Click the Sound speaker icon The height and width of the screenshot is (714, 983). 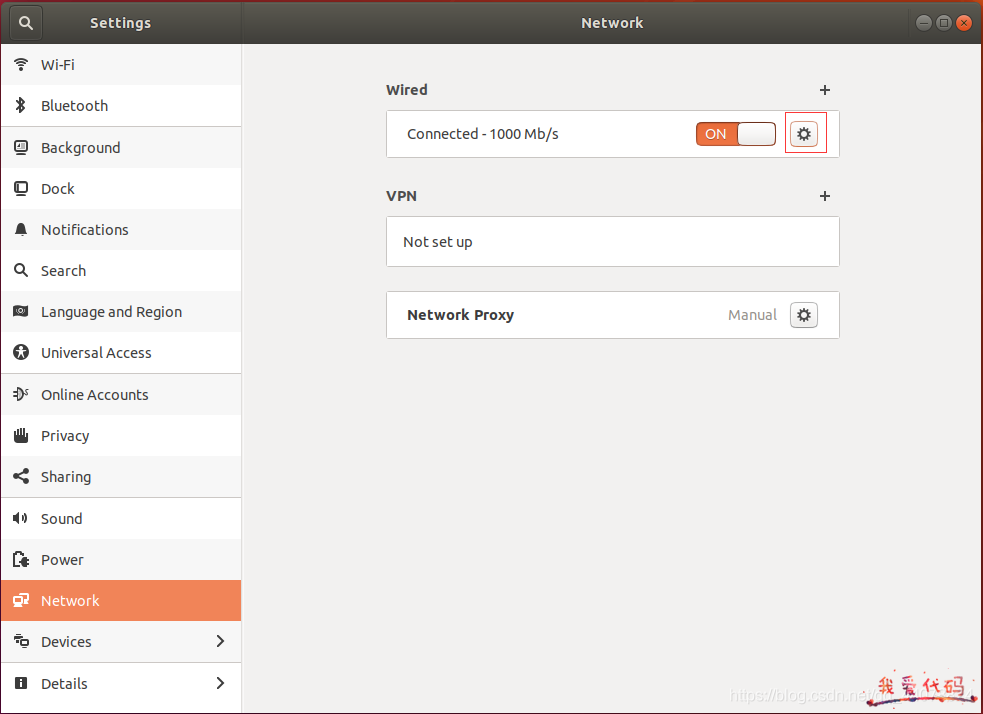point(21,518)
